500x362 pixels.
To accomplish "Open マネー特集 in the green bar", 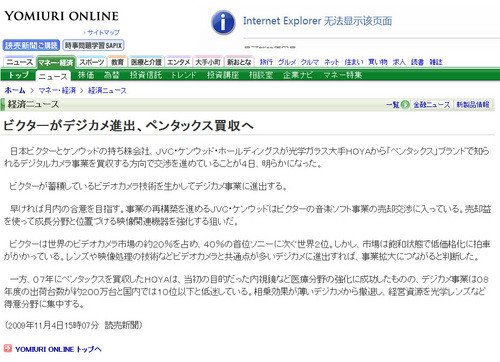I will click(343, 75).
